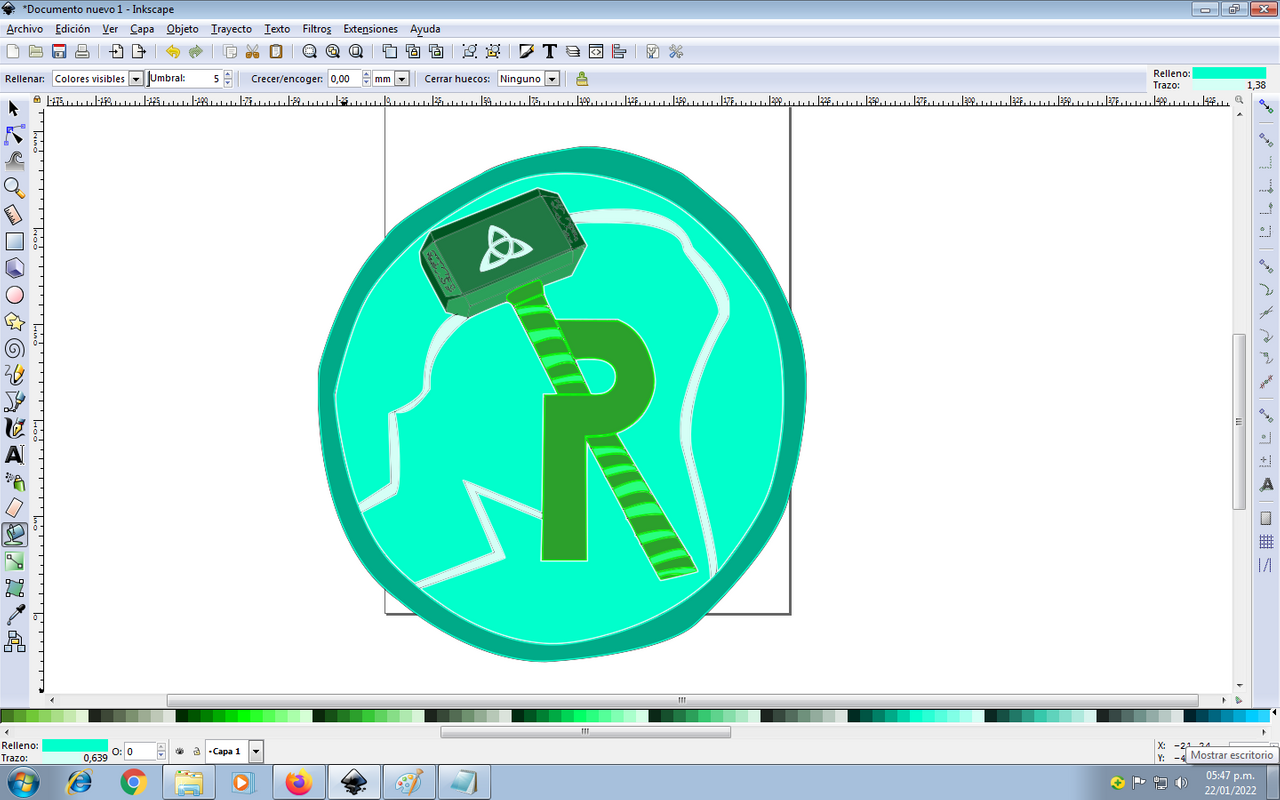Toggle snap to paths

pyautogui.click(x=1266, y=289)
